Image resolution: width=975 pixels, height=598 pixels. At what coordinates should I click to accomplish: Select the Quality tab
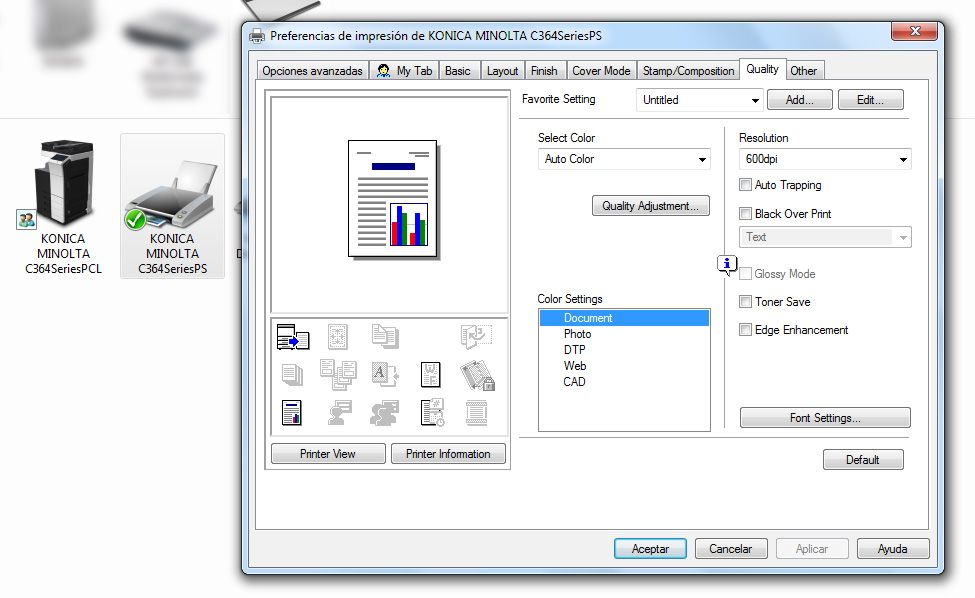762,69
